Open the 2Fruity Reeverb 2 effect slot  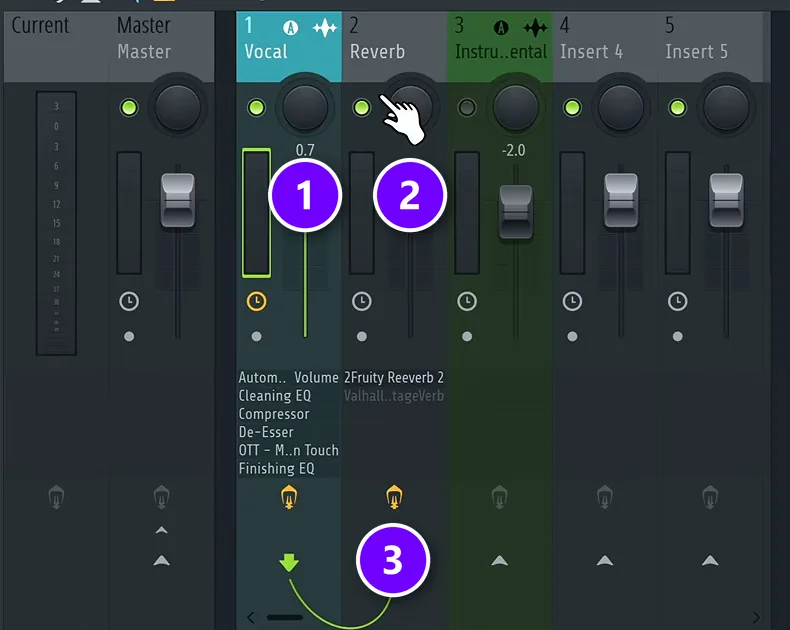(x=394, y=377)
